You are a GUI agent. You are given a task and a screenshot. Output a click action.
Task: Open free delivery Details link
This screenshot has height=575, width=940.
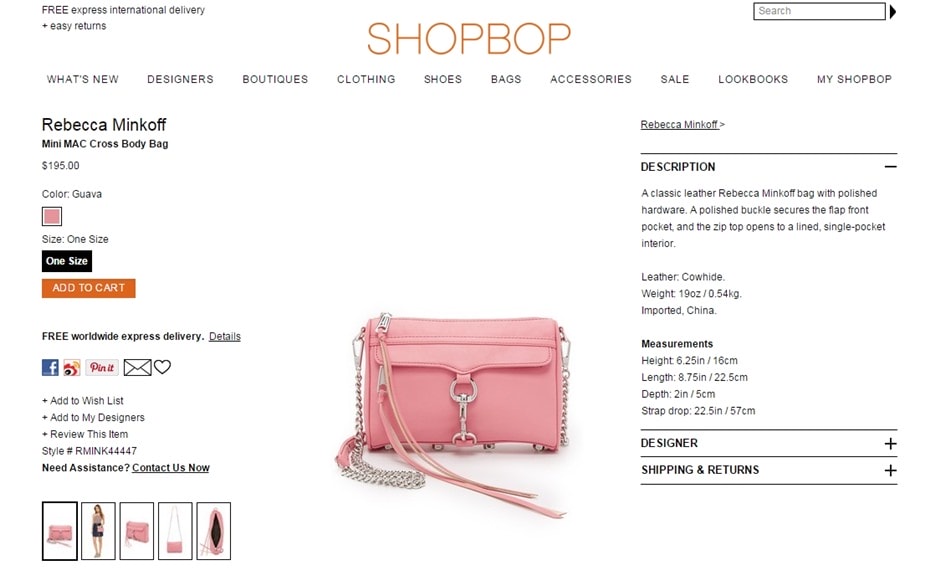[225, 336]
